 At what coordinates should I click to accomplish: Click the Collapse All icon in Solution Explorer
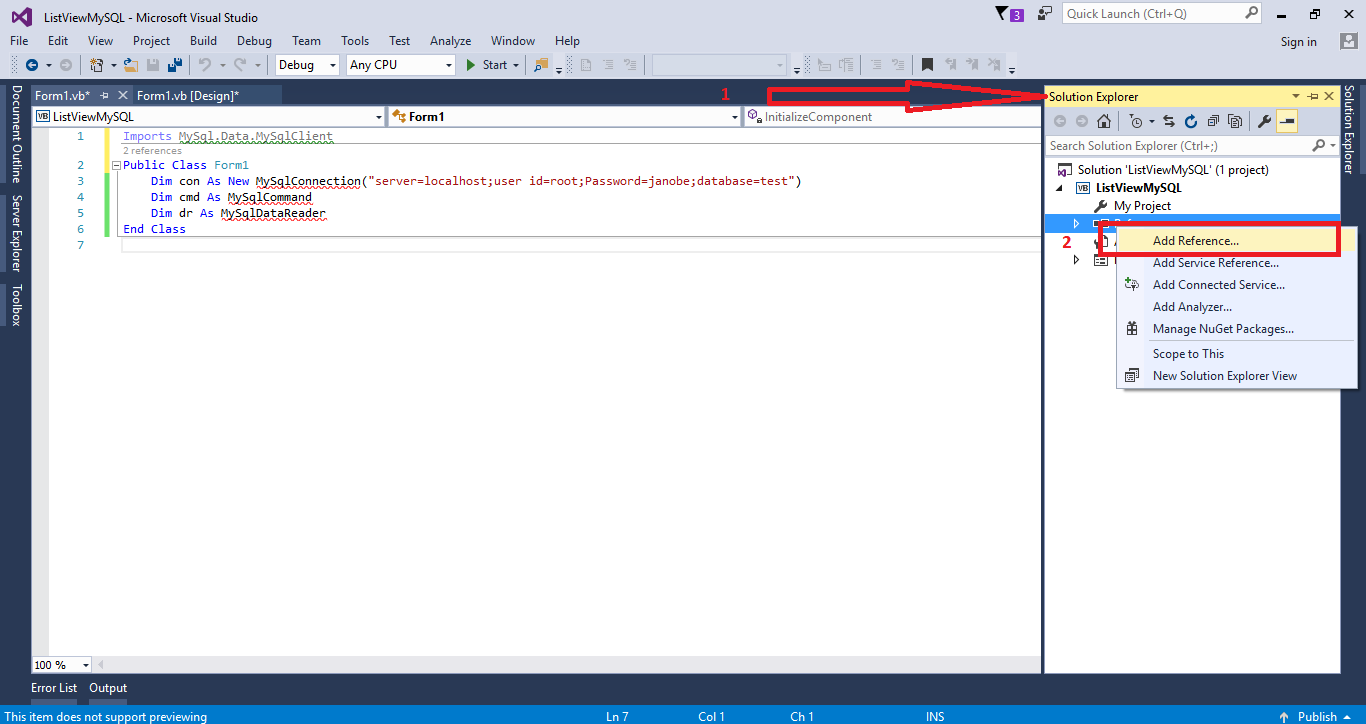[1213, 122]
